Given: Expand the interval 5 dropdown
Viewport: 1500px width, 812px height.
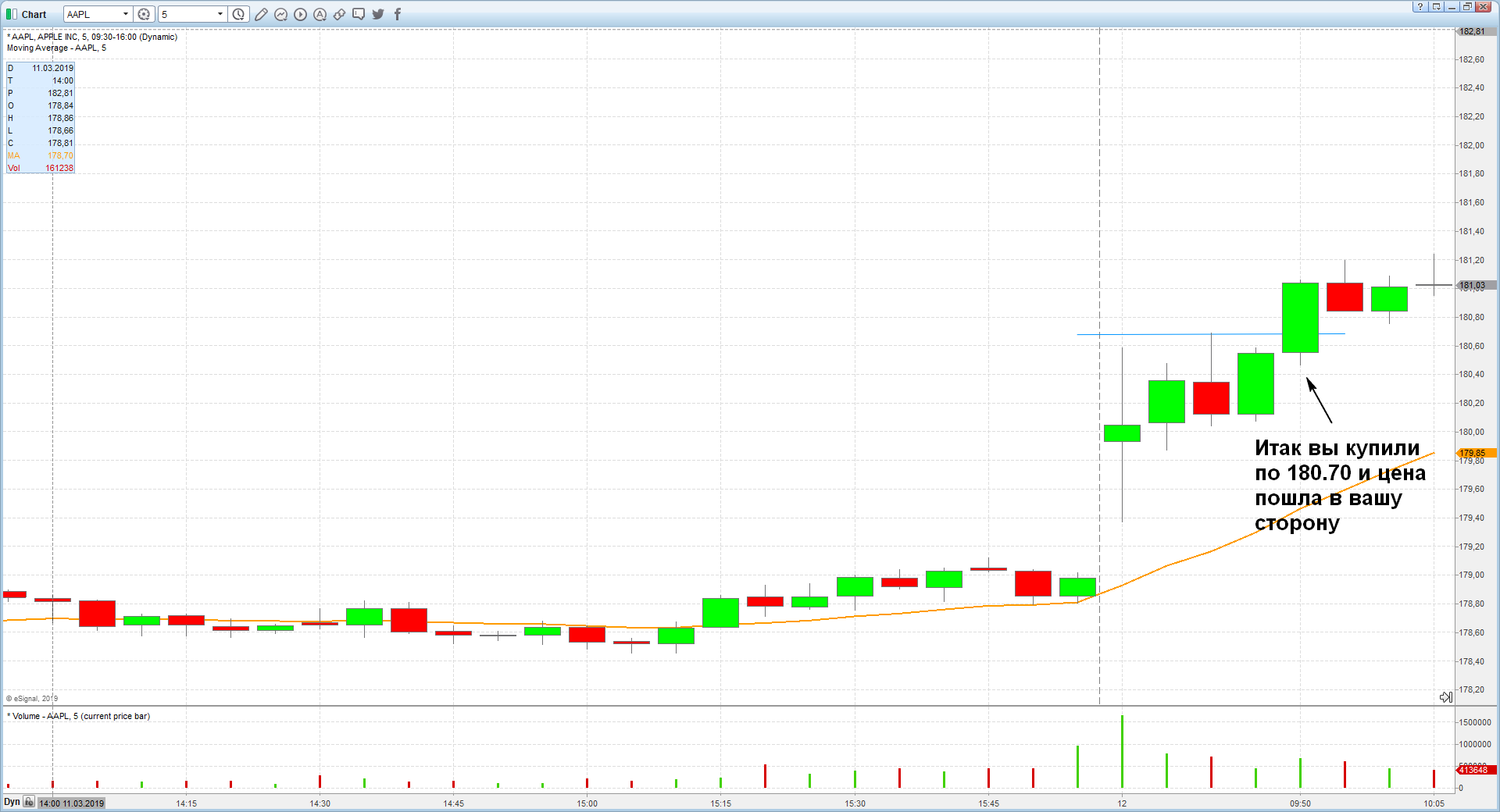Looking at the screenshot, I should [x=220, y=14].
